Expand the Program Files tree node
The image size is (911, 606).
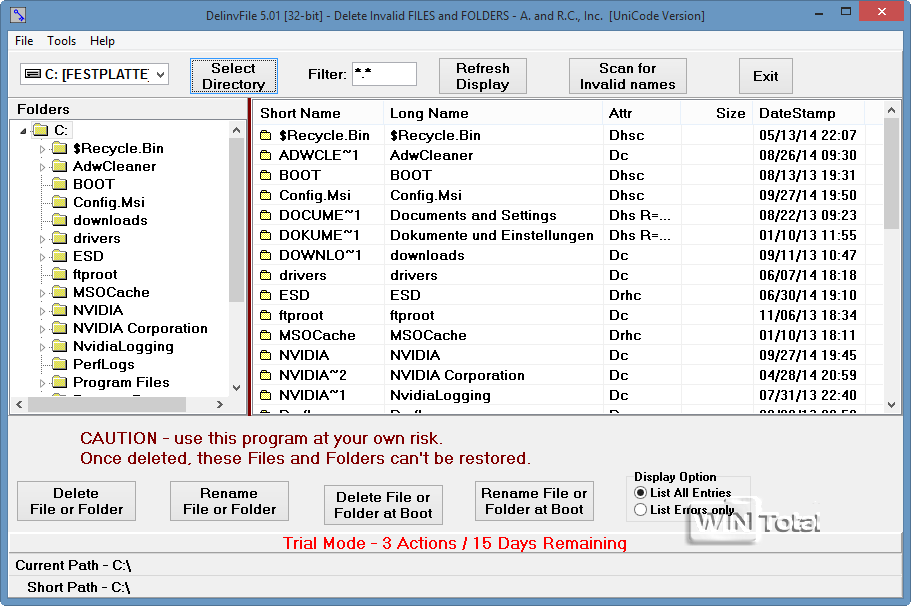(x=42, y=383)
